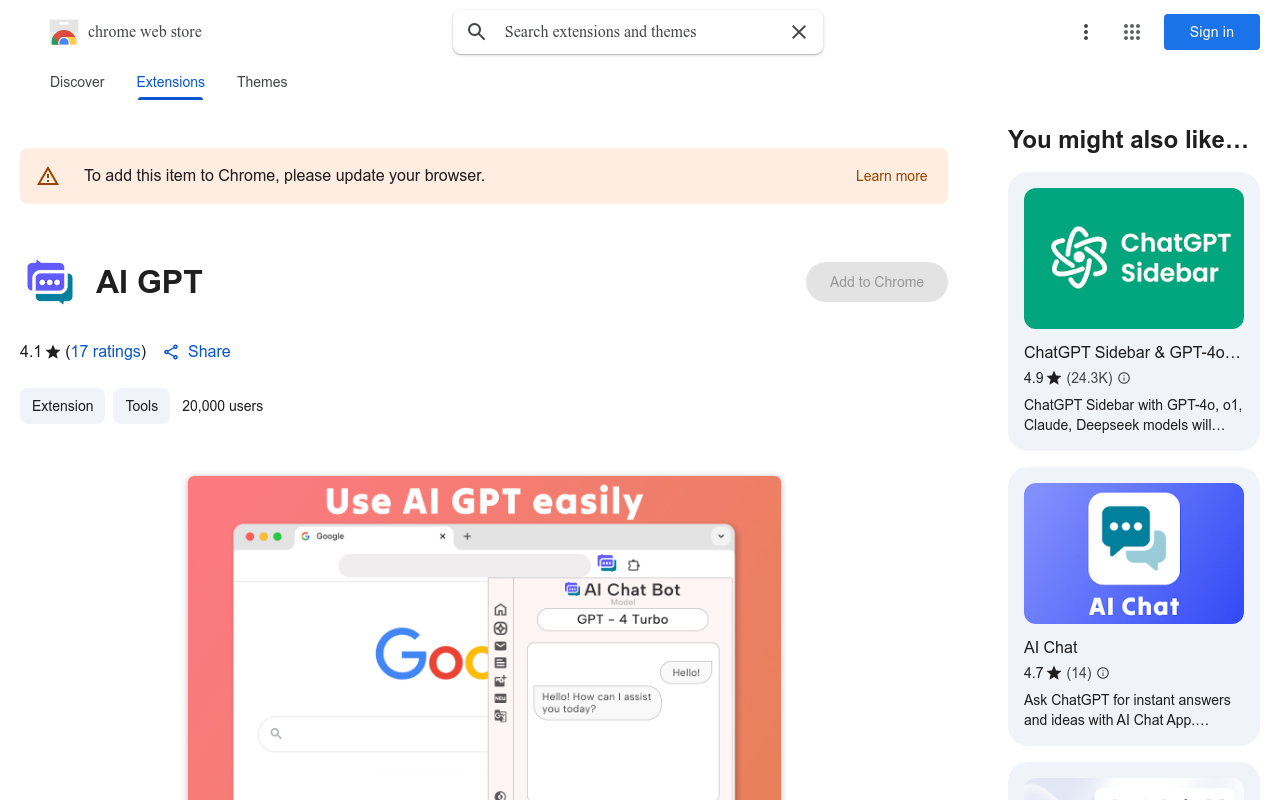Click the ChatGPT Sidebar description text
The width and height of the screenshot is (1280, 800).
[x=1133, y=415]
